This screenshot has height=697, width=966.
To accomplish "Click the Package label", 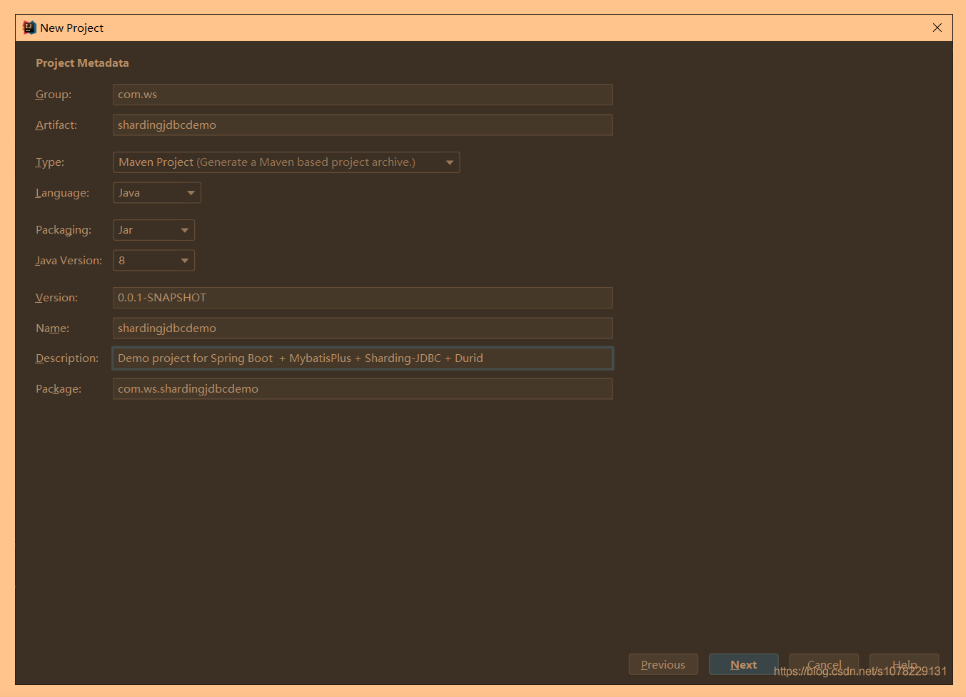I will coord(59,389).
